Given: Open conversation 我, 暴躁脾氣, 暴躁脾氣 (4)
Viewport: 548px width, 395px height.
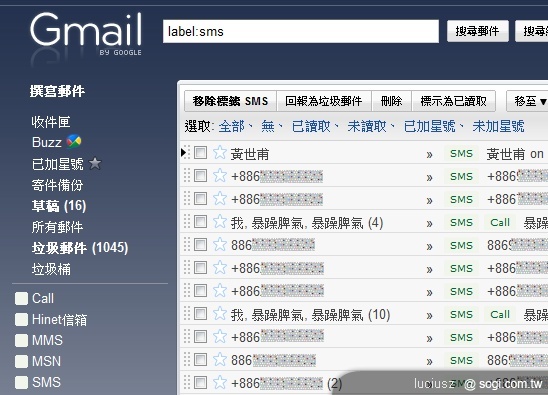Looking at the screenshot, I should click(x=307, y=223).
